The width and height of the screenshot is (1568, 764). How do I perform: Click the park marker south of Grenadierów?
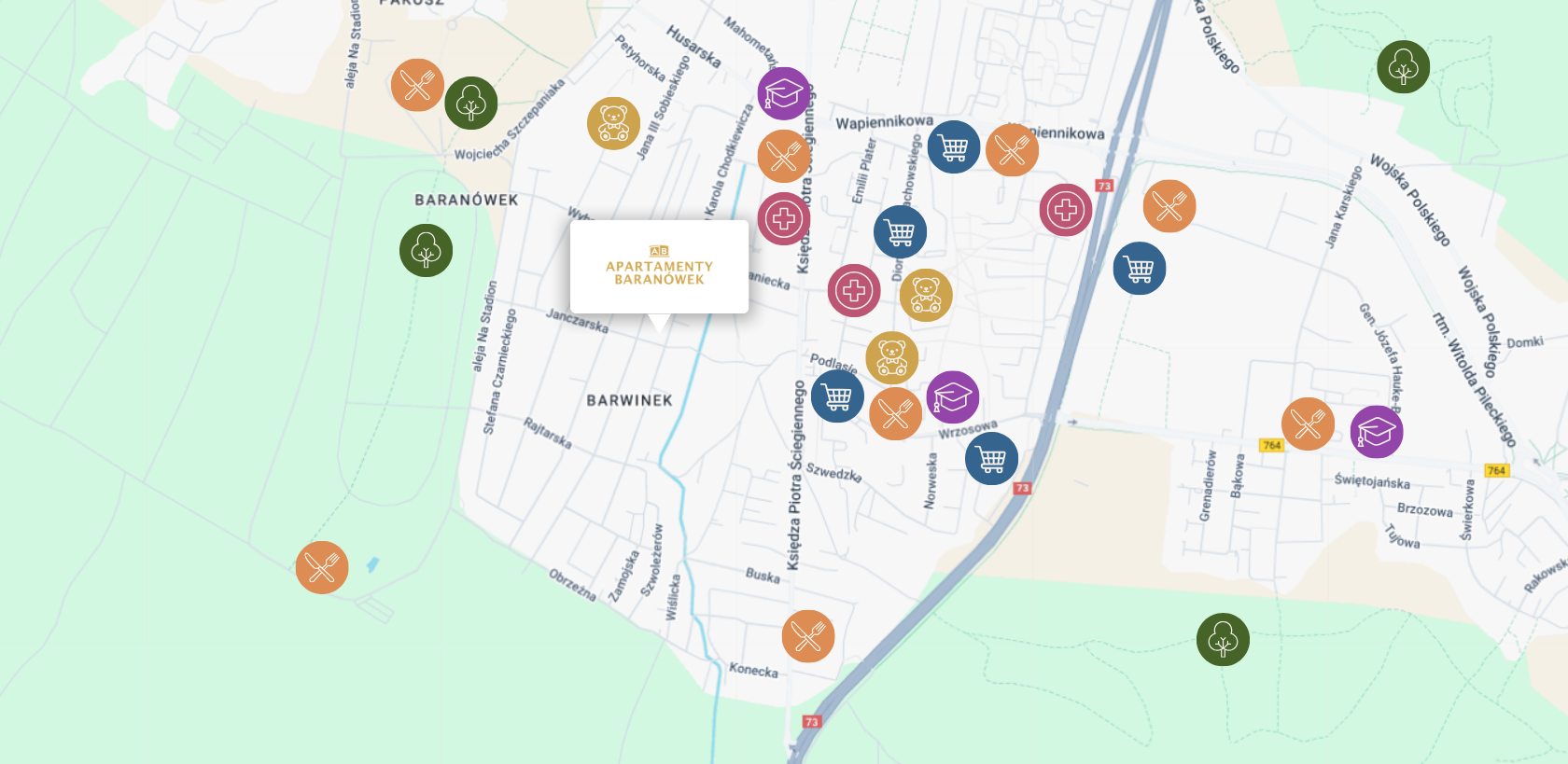point(1224,639)
